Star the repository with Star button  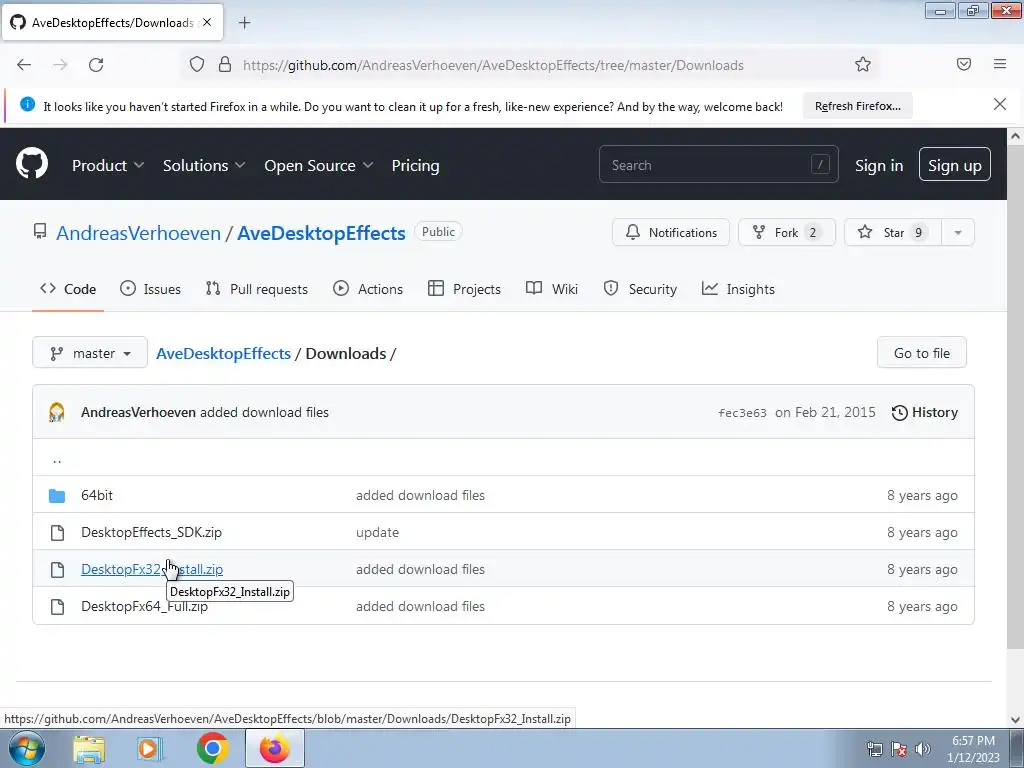click(893, 232)
